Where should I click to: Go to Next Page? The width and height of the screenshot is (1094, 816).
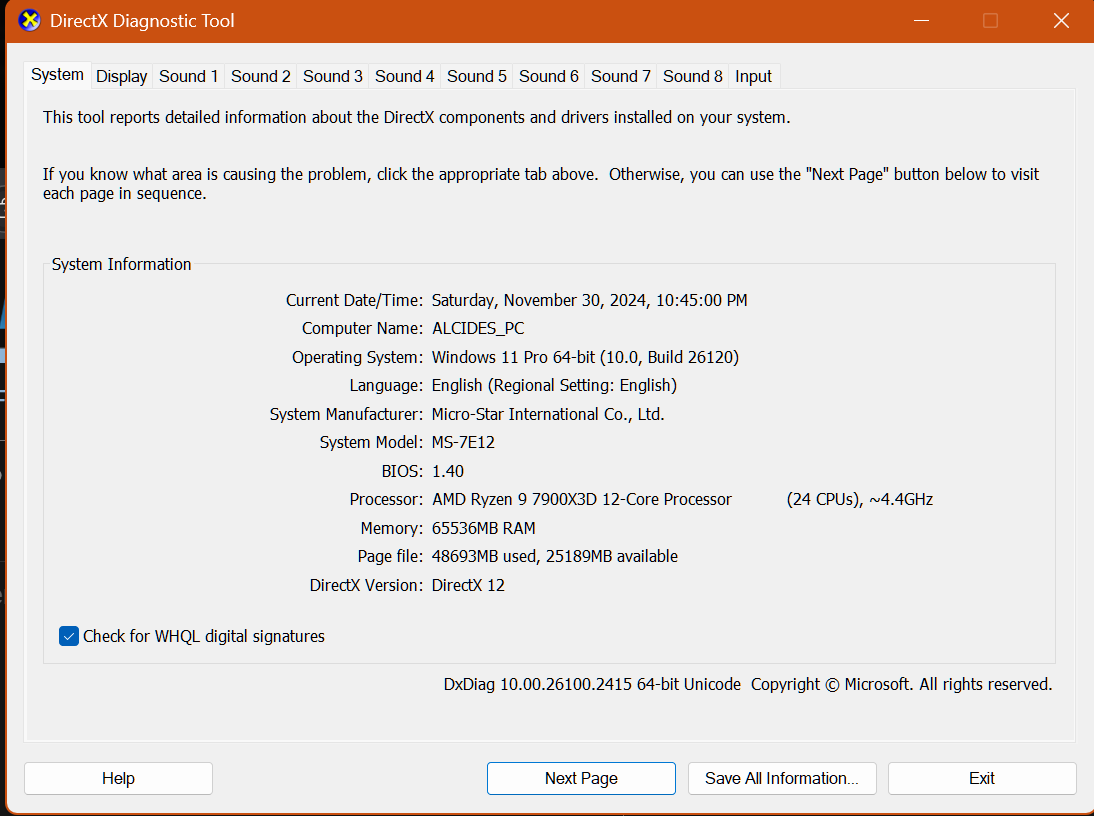581,778
